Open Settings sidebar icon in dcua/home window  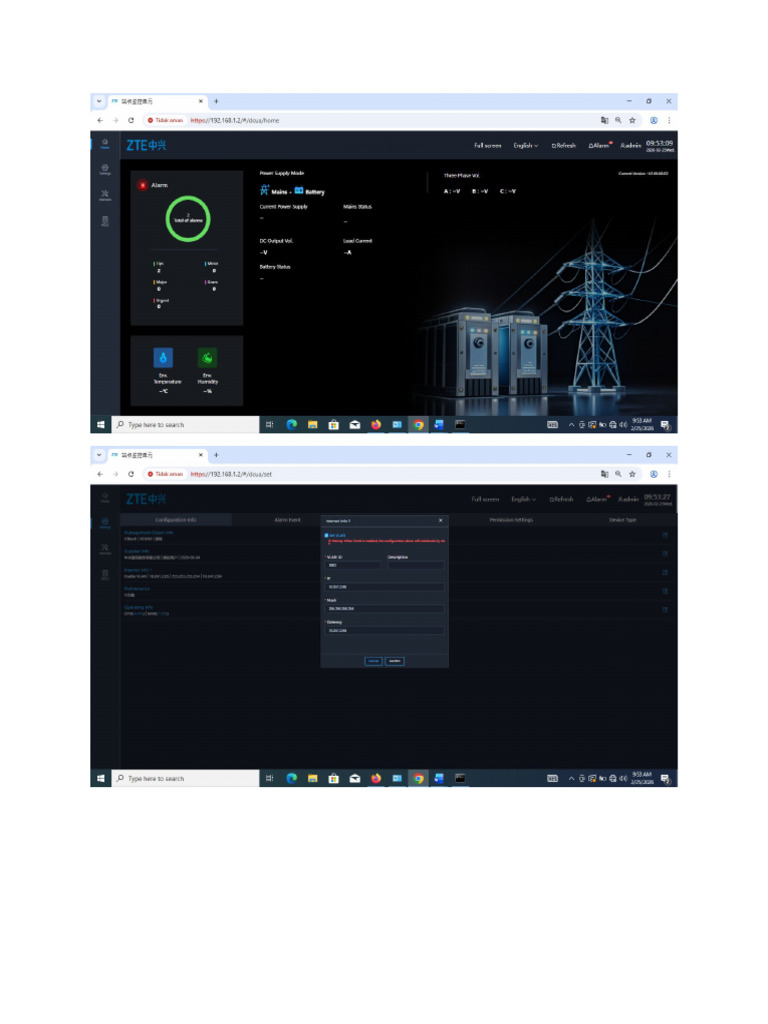tap(104, 169)
